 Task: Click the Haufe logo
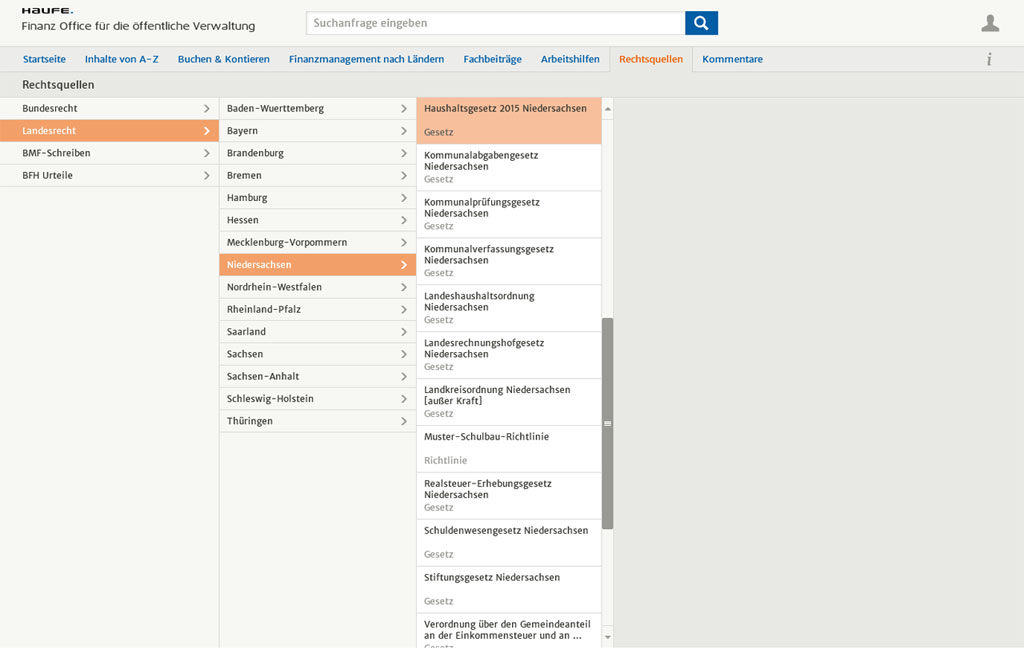pyautogui.click(x=47, y=10)
